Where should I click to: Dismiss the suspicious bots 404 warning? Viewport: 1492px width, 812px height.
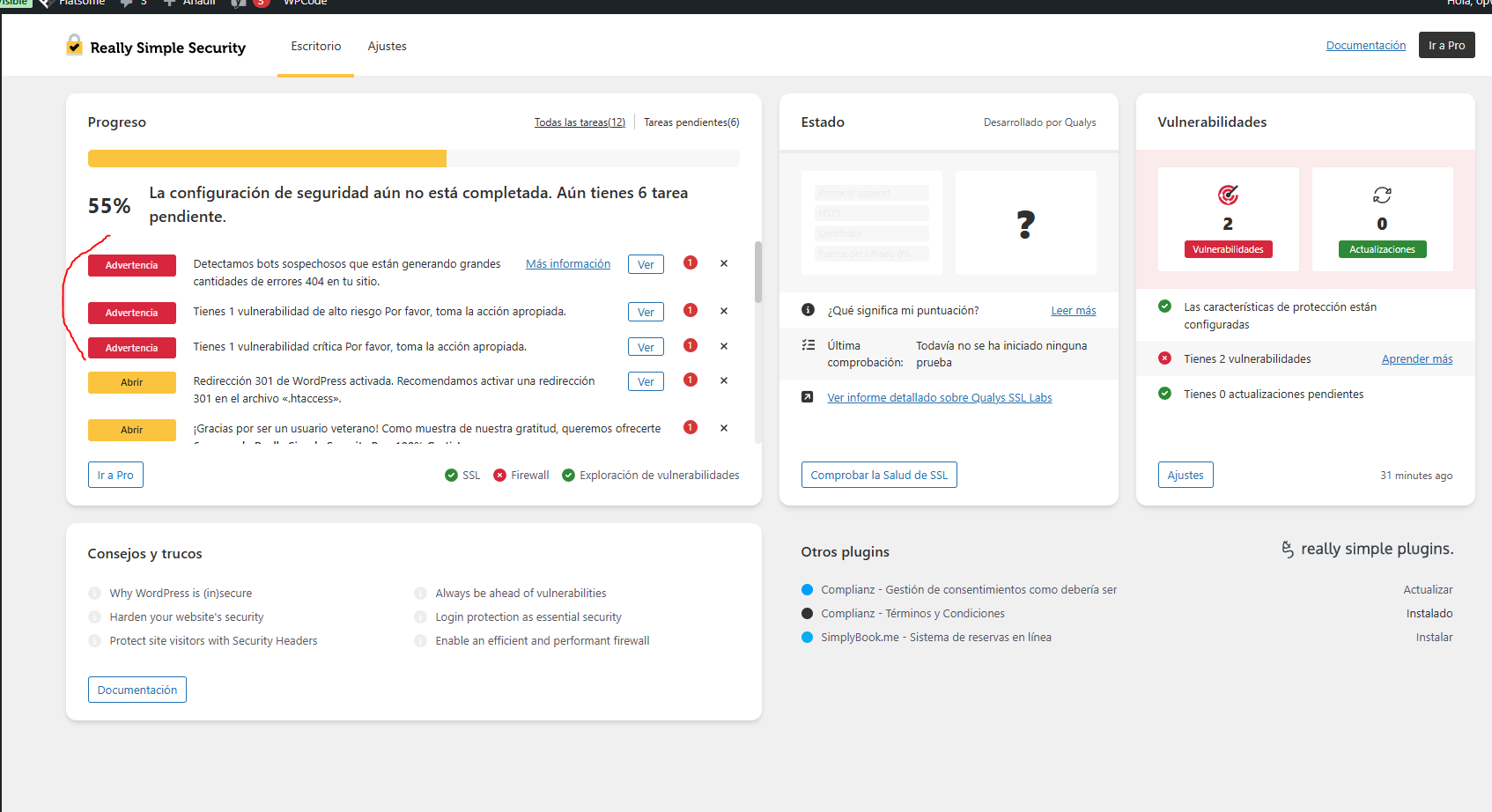tap(724, 263)
